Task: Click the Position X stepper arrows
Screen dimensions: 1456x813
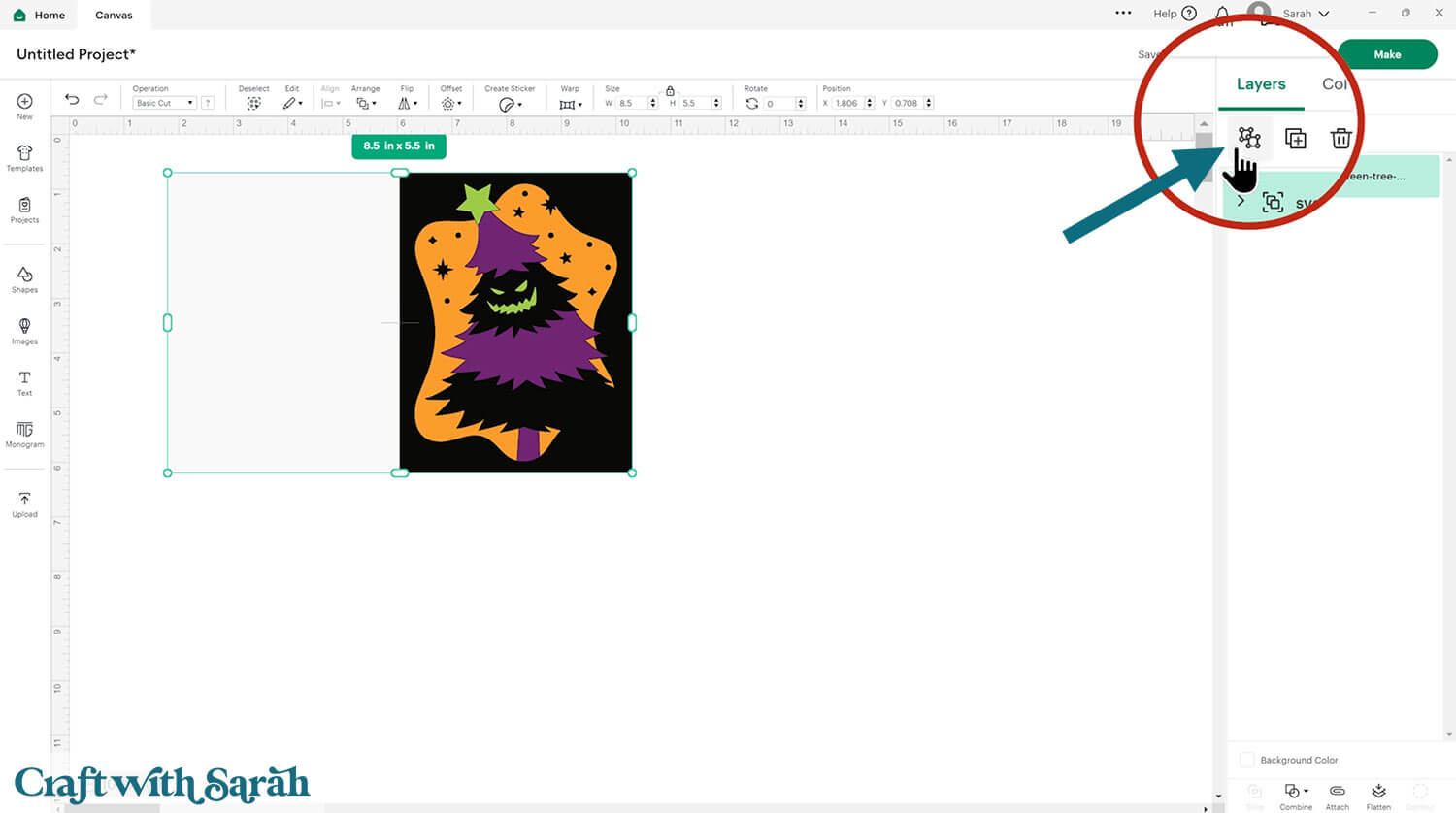Action: (x=869, y=103)
